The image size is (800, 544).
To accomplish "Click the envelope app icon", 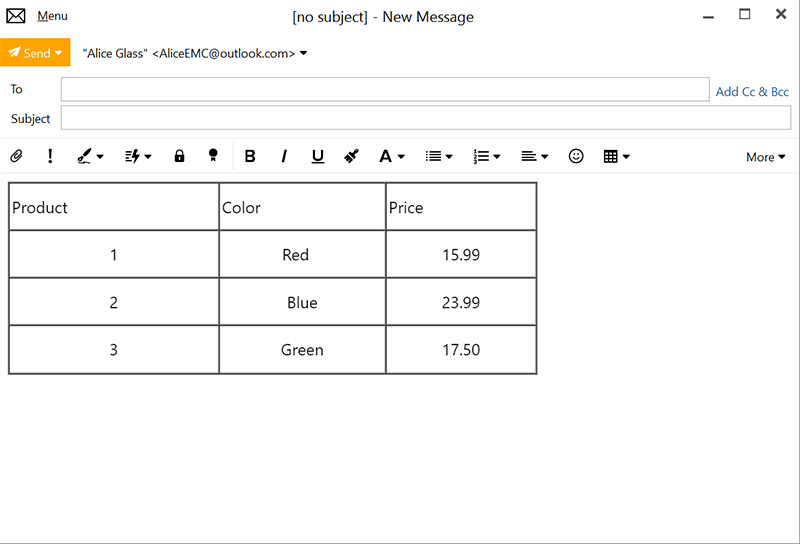I will [16, 16].
